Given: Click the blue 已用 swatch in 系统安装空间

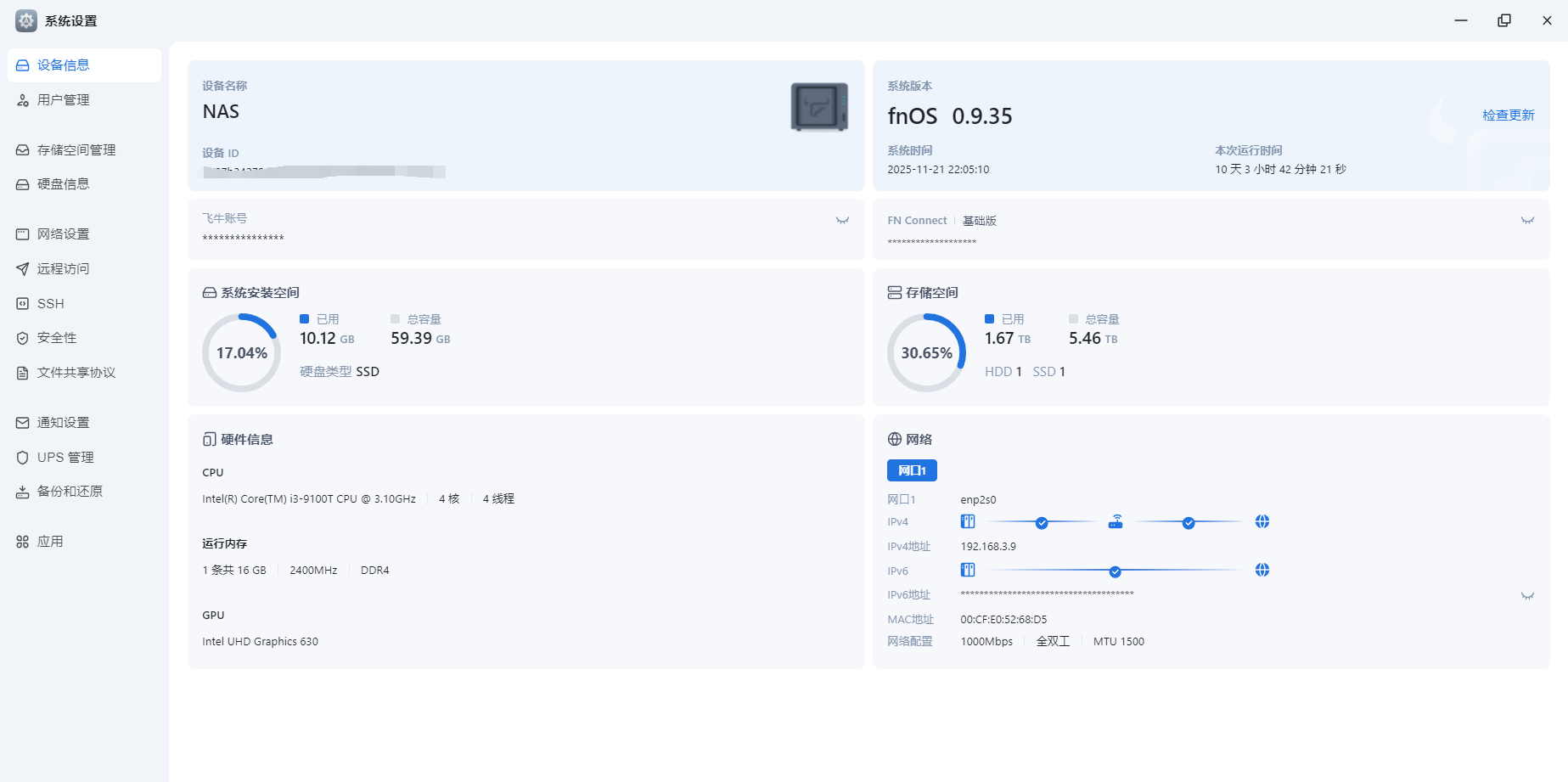Looking at the screenshot, I should click(304, 319).
